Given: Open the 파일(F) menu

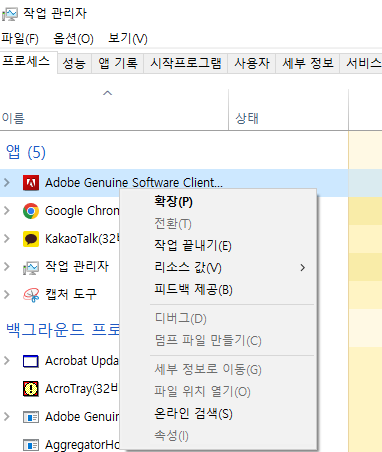Looking at the screenshot, I should (20, 39).
